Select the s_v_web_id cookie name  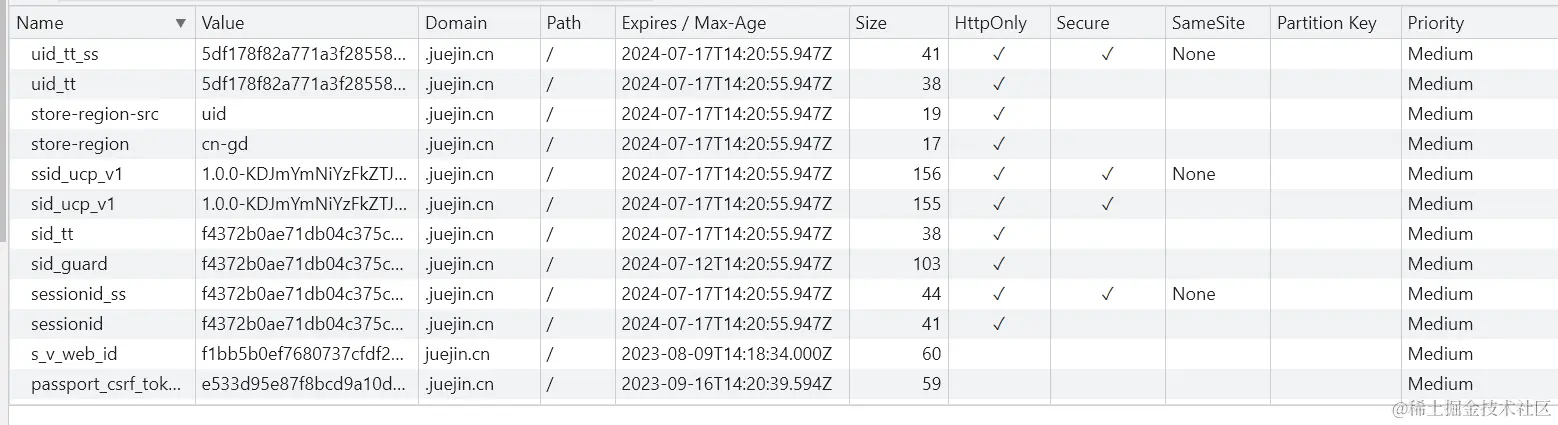74,354
